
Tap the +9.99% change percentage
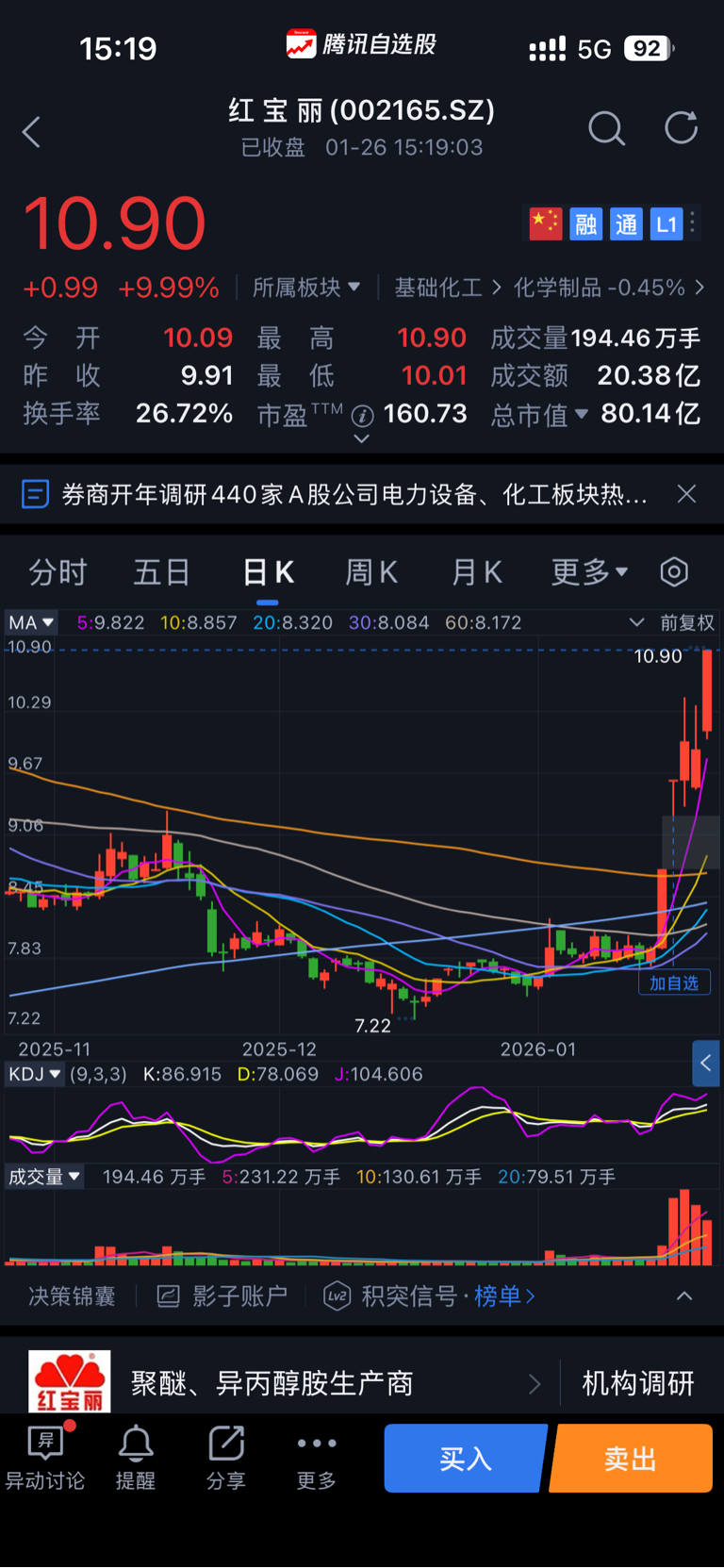click(x=168, y=288)
